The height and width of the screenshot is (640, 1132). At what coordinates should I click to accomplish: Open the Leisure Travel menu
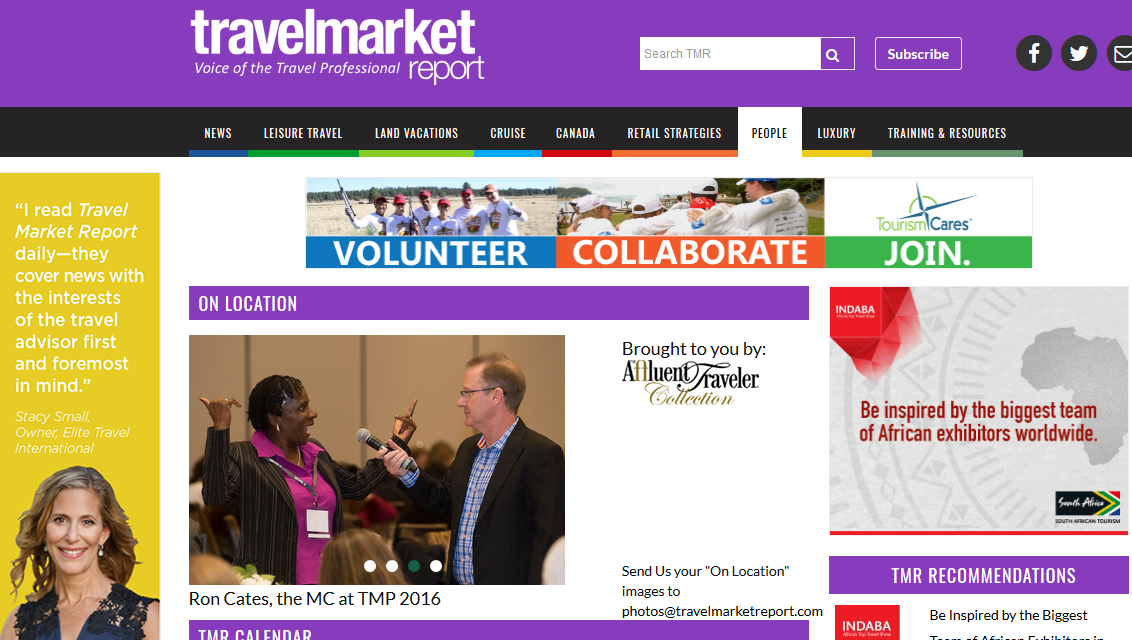point(303,133)
